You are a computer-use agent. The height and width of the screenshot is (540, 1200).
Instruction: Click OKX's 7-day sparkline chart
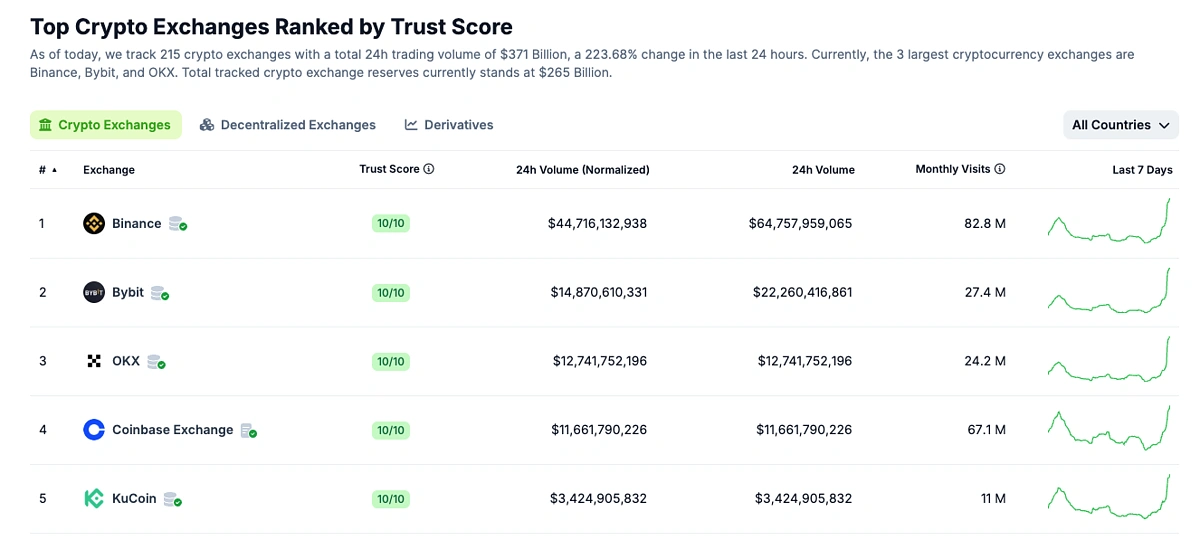(1109, 359)
